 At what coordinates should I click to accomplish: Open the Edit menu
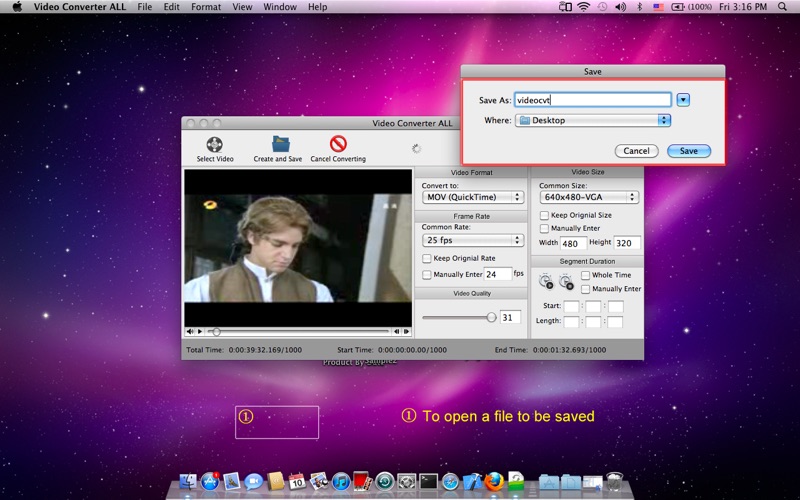171,7
